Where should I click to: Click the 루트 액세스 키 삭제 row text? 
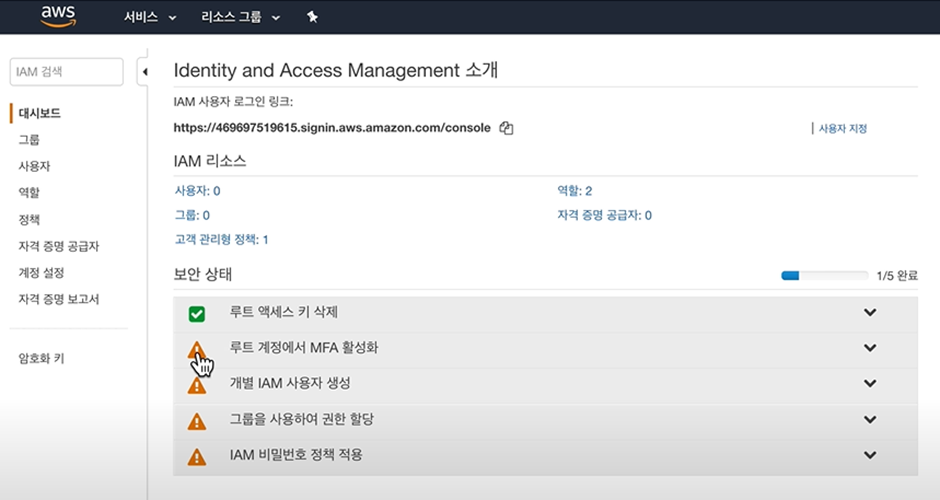click(284, 312)
